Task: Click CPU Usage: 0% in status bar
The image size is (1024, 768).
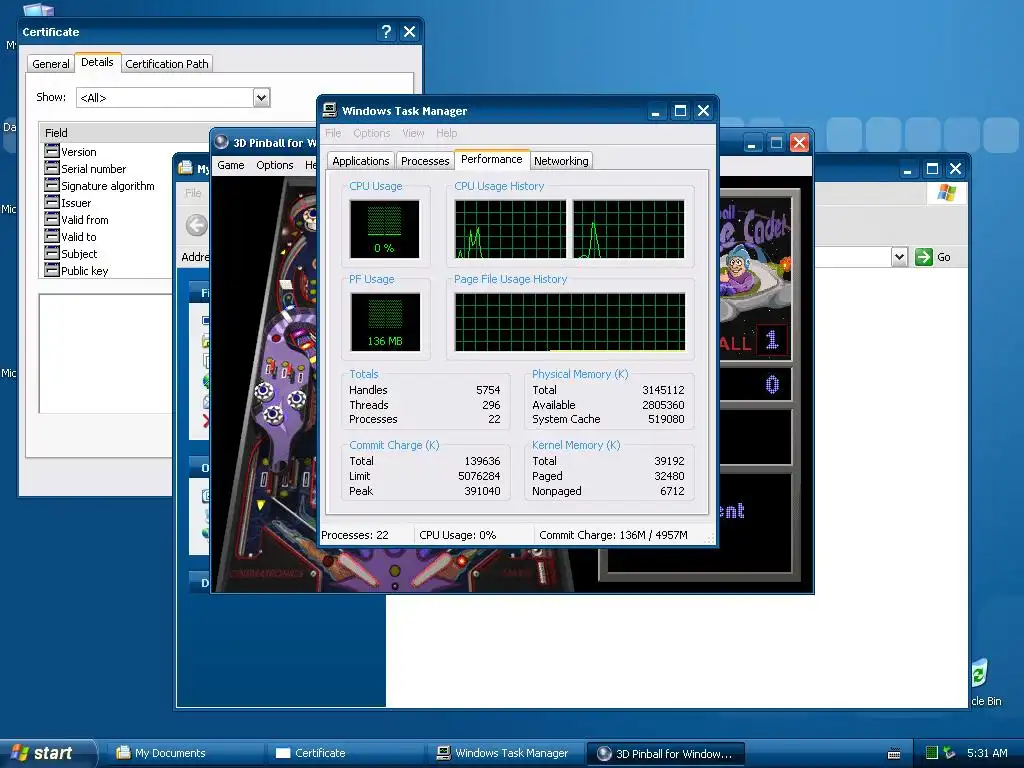Action: (x=457, y=535)
